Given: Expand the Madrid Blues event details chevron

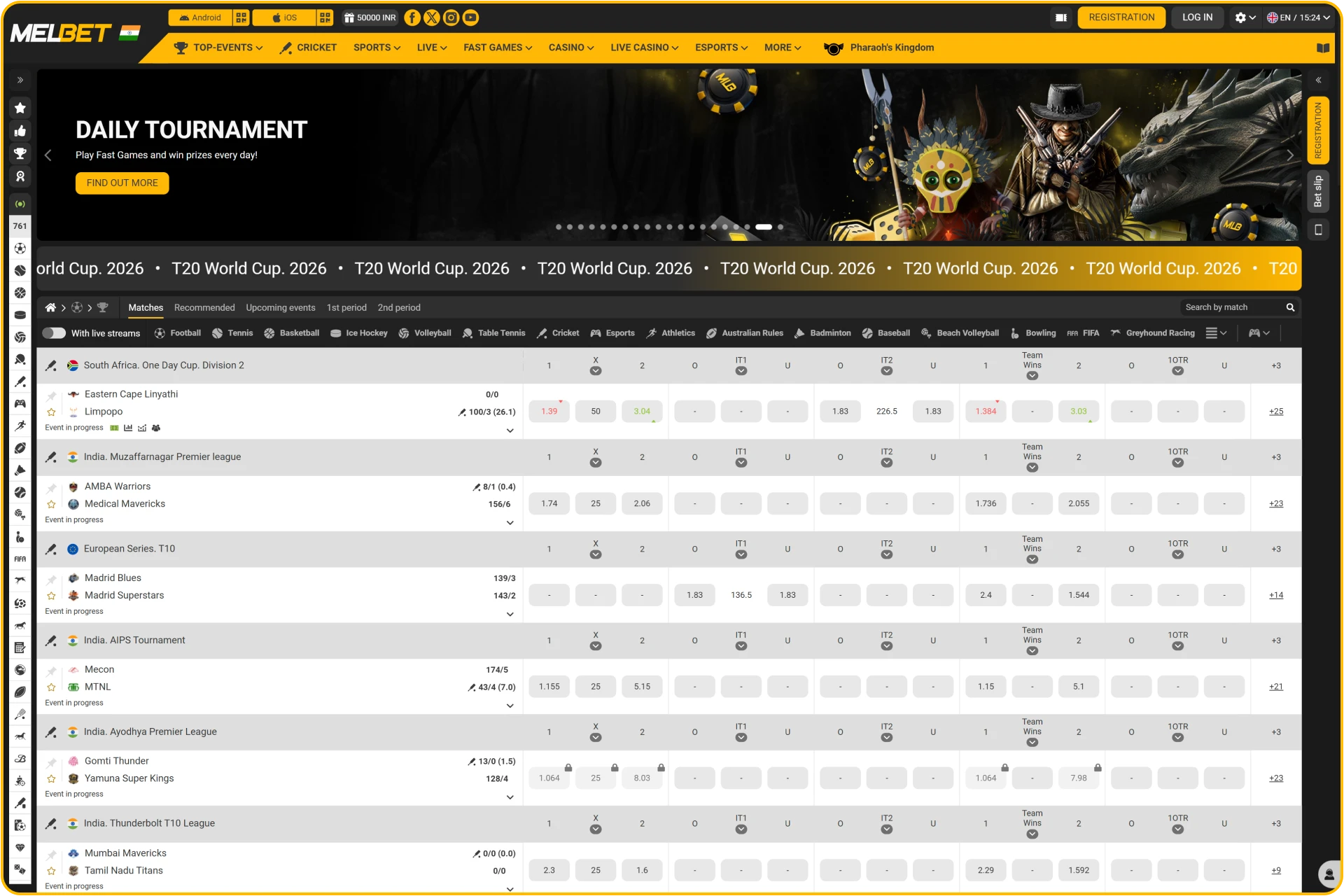Looking at the screenshot, I should click(x=511, y=614).
